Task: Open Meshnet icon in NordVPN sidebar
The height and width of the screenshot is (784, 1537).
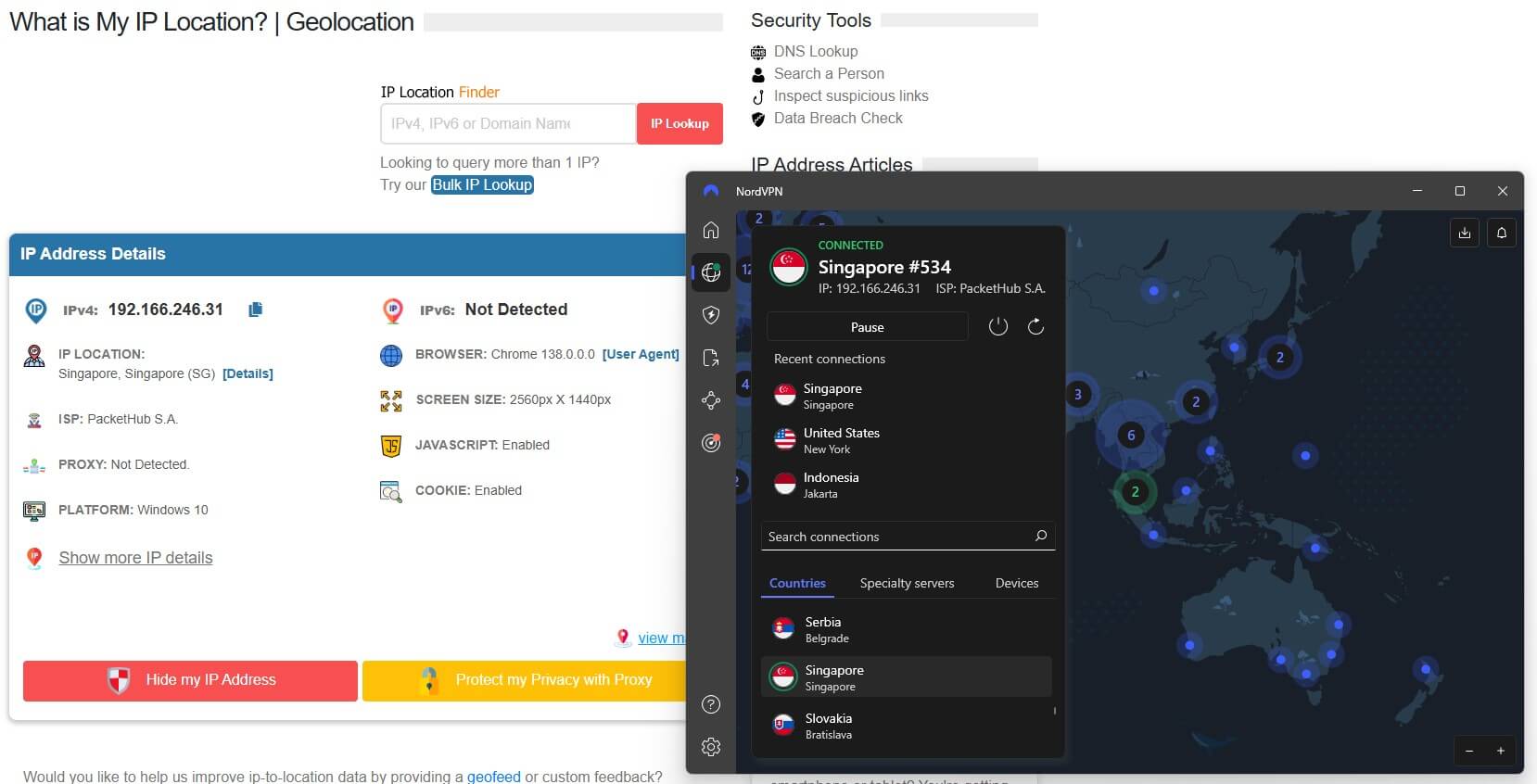Action: point(711,400)
